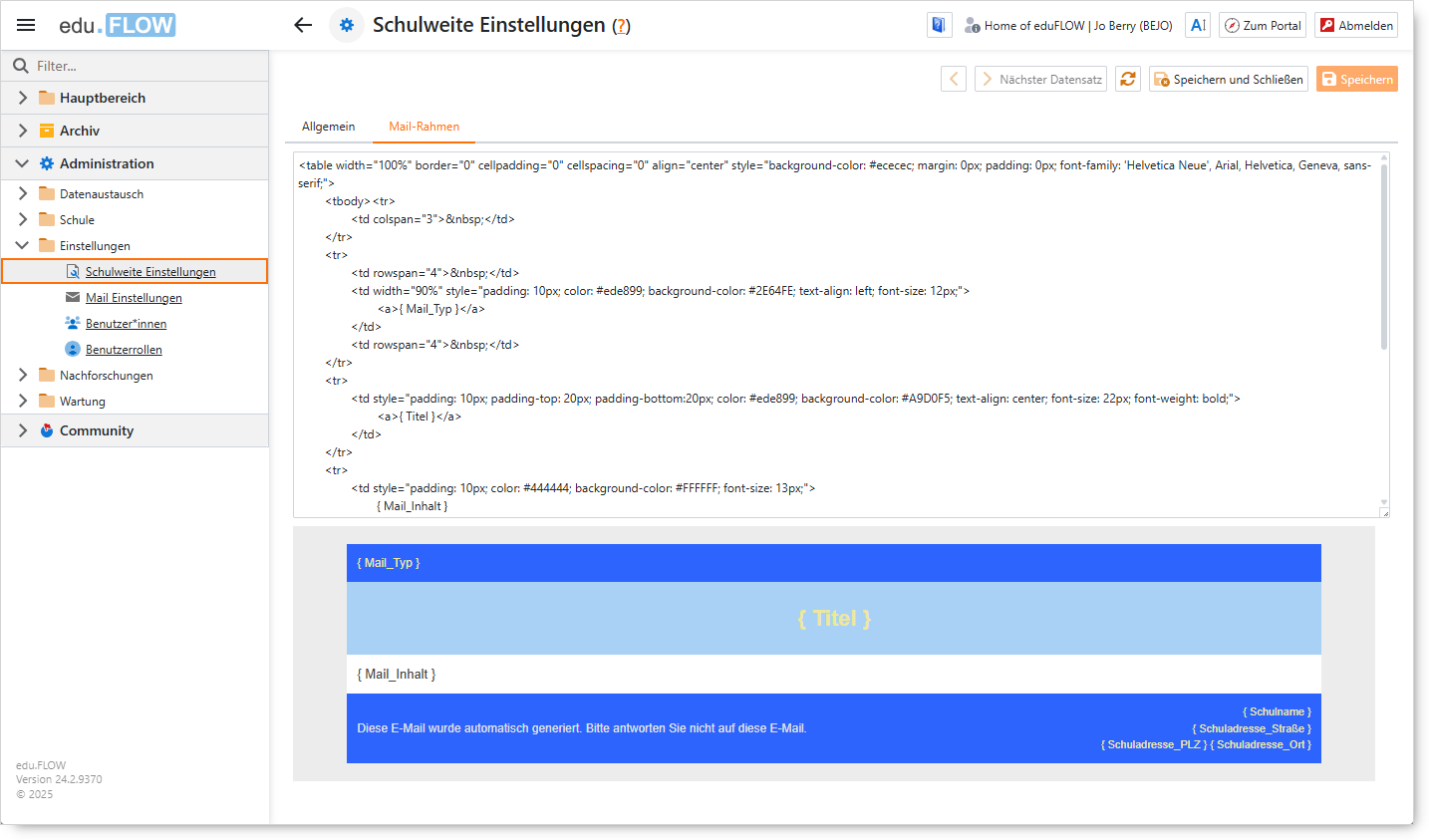Image resolution: width=1429 pixels, height=840 pixels.
Task: Switch to the Allgemein tab
Action: point(328,127)
